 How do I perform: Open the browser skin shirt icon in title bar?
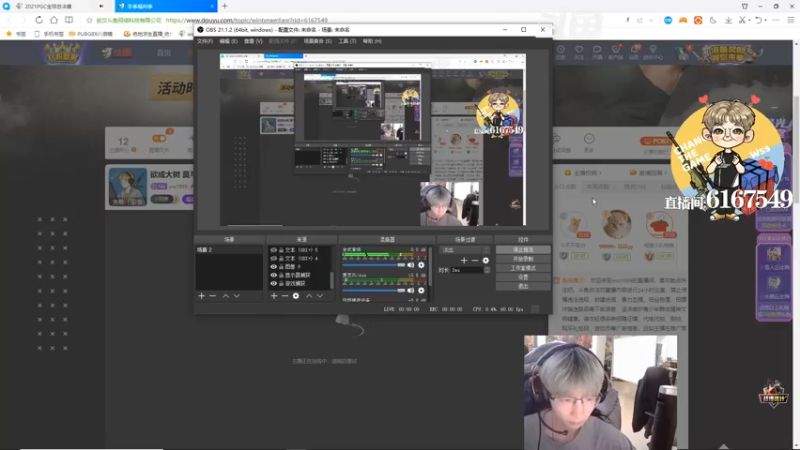pos(745,6)
